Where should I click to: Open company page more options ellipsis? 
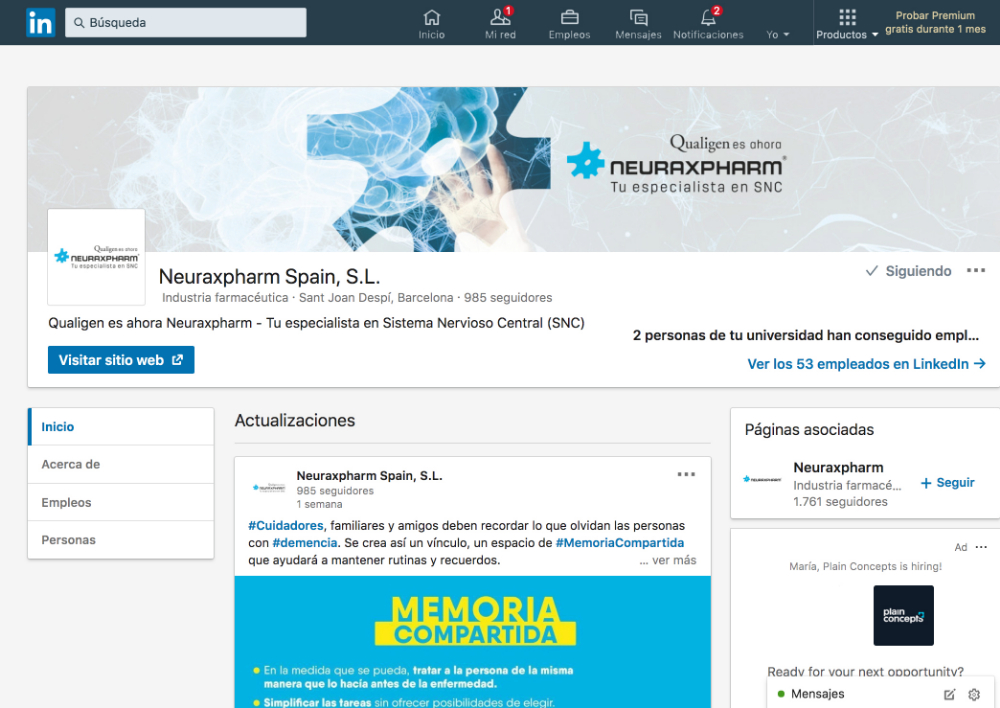975,270
